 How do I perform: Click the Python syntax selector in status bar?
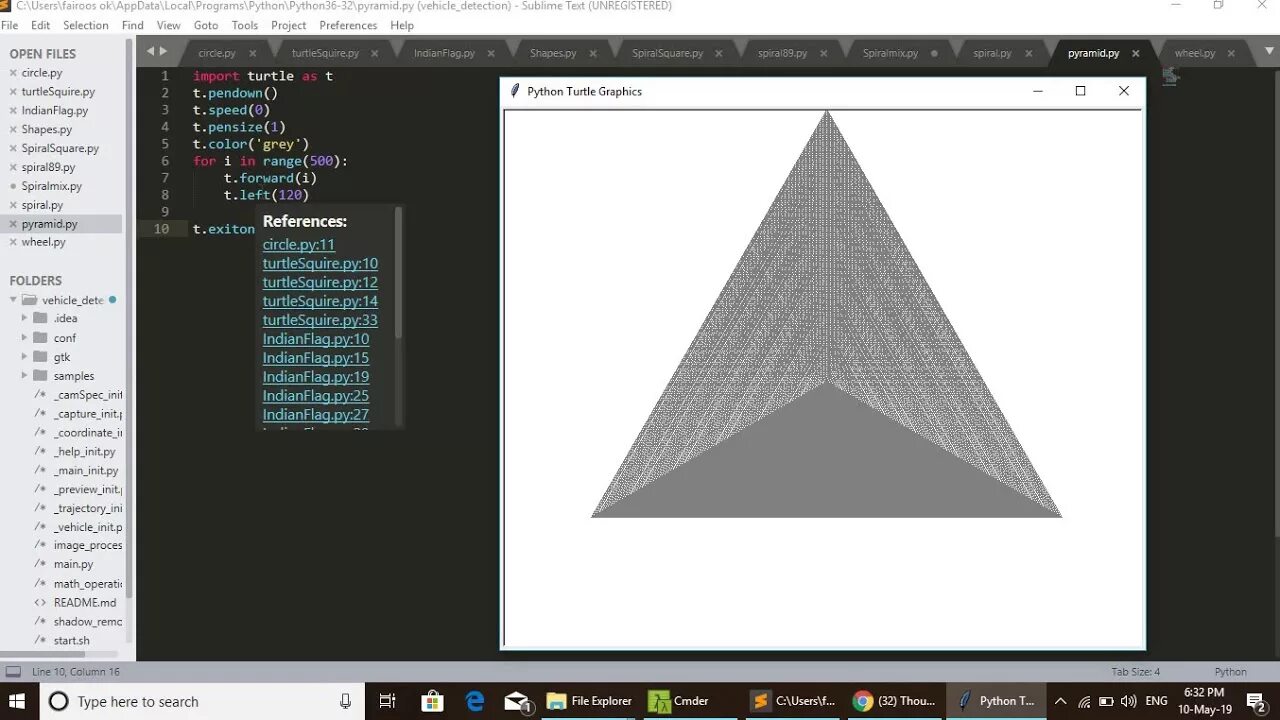(x=1230, y=672)
